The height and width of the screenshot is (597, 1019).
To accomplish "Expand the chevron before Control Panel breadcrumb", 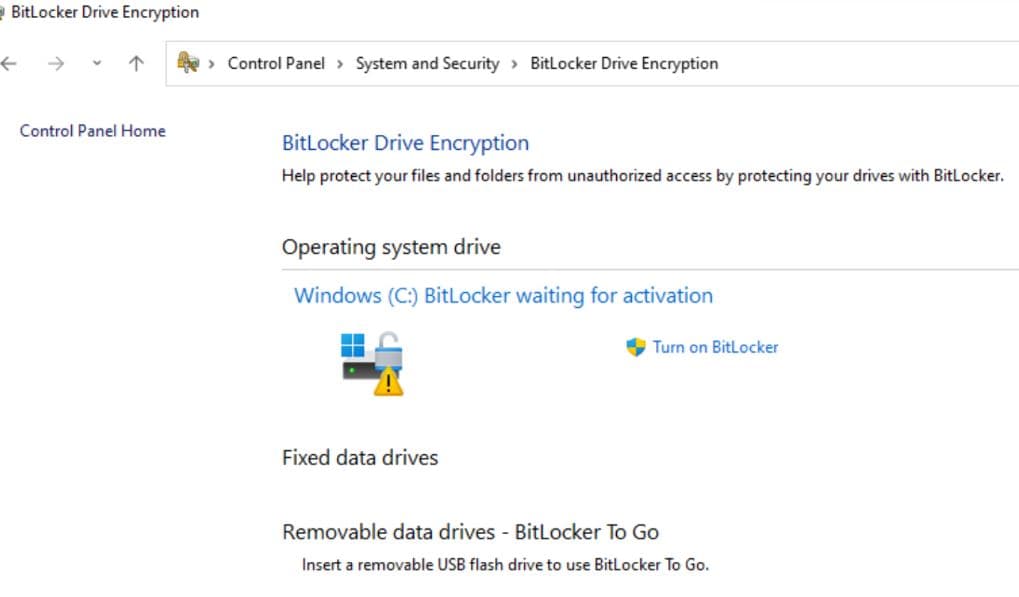I will point(212,64).
